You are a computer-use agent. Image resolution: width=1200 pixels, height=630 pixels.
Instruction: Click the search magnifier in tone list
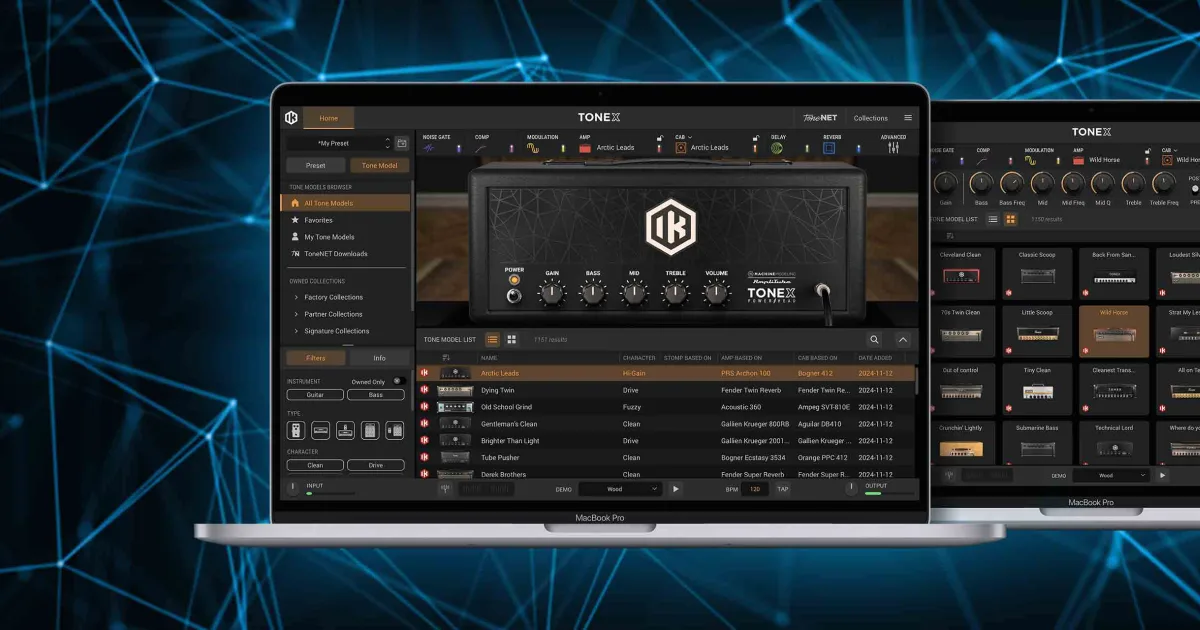(874, 340)
